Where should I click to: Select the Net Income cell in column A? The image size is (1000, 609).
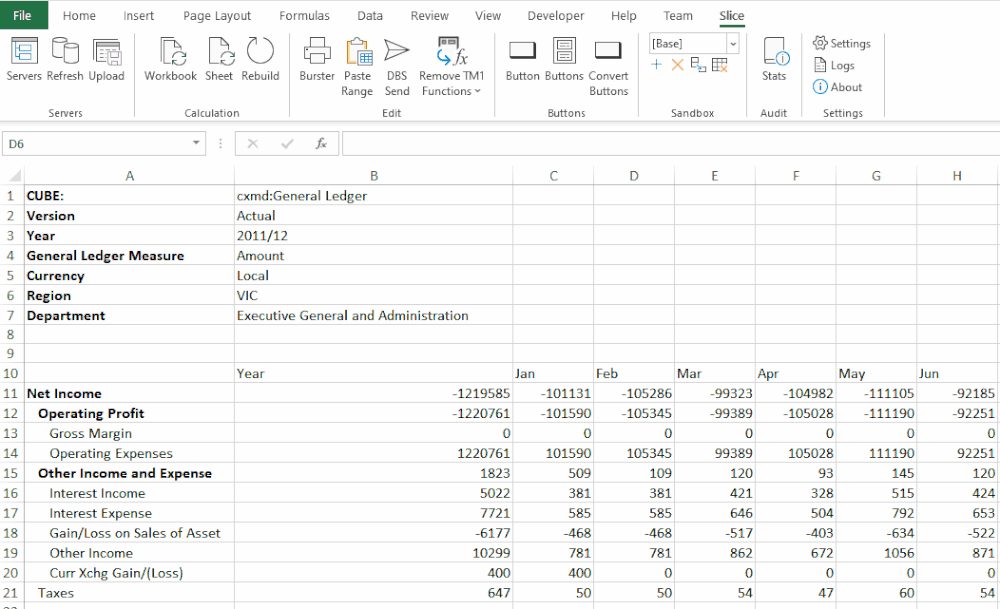click(64, 393)
